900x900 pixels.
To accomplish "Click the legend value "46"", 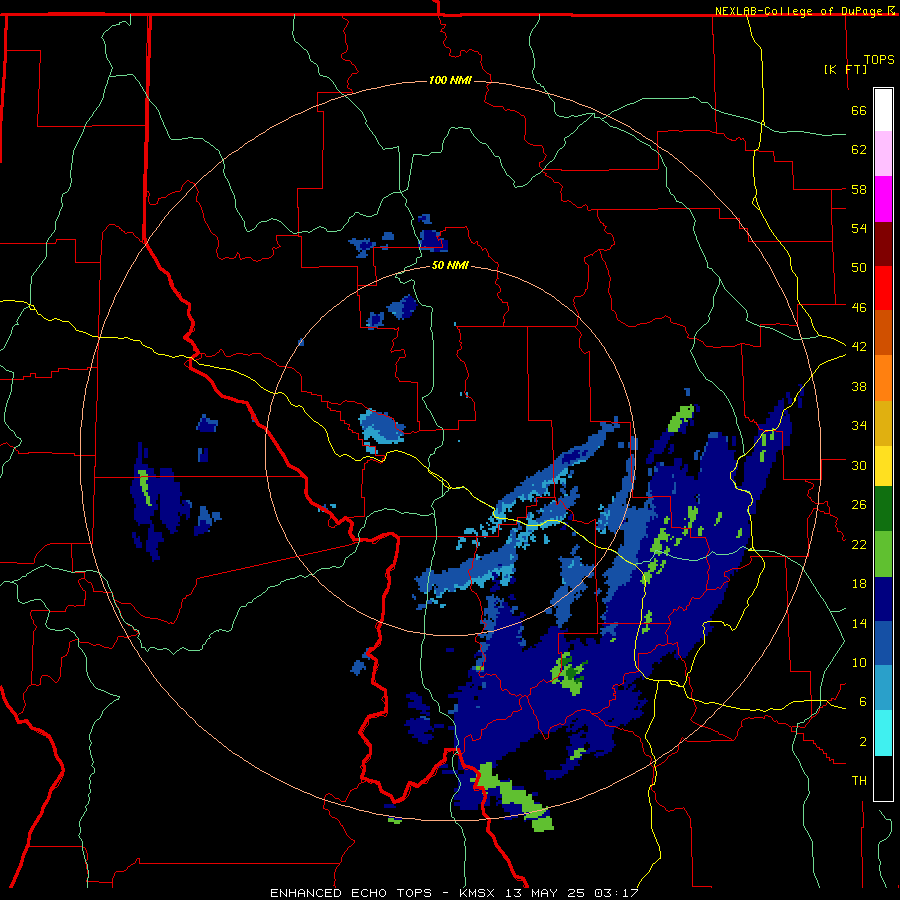I will click(859, 308).
